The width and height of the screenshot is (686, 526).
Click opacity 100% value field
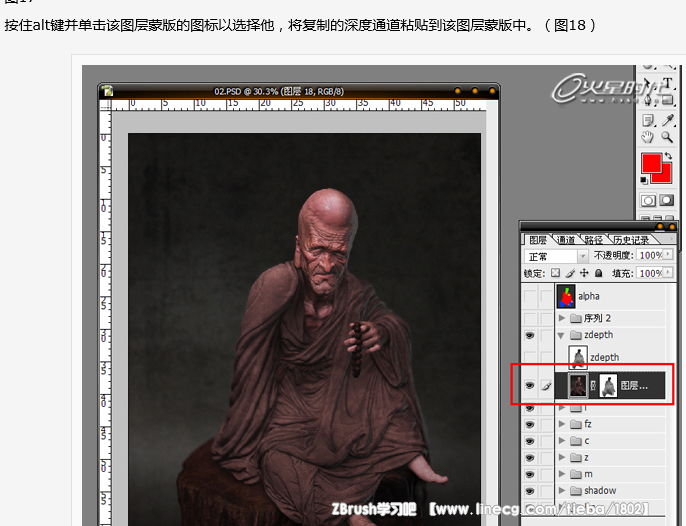[x=651, y=255]
